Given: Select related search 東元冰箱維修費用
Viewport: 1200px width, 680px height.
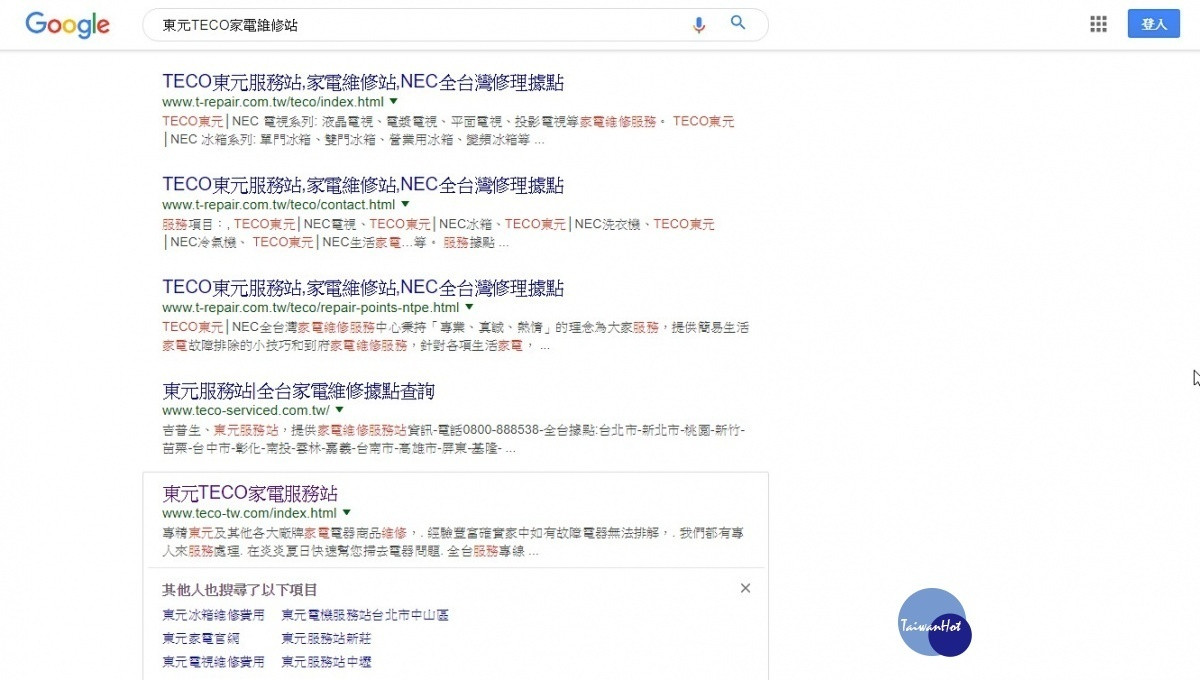Looking at the screenshot, I should [213, 615].
